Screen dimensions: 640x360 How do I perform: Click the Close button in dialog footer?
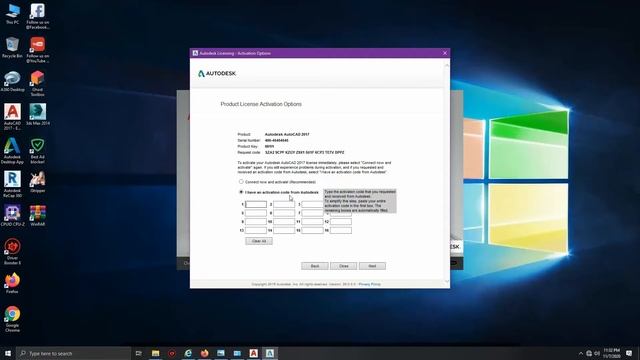pyautogui.click(x=344, y=266)
